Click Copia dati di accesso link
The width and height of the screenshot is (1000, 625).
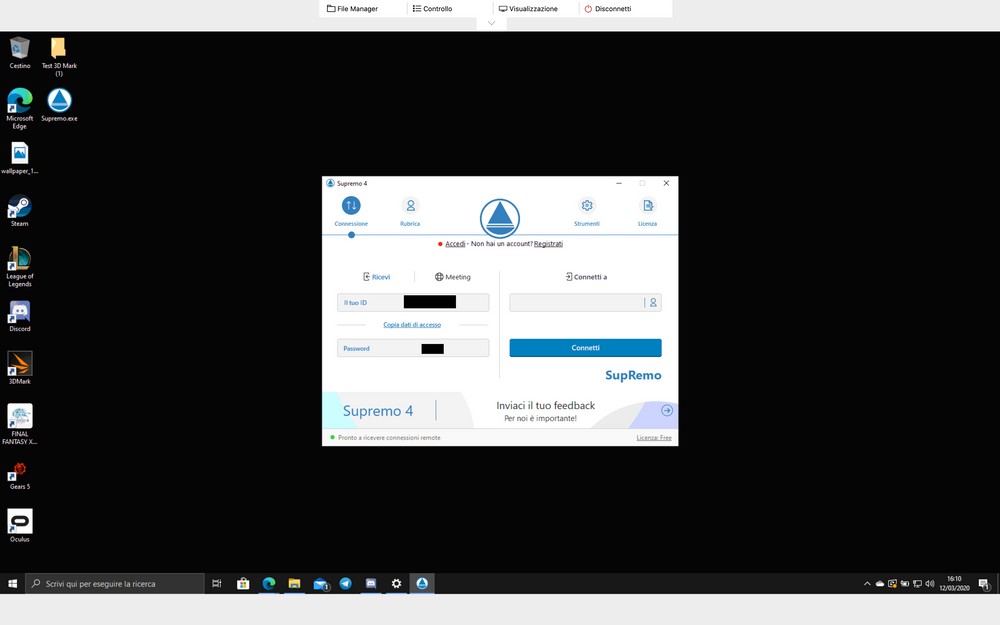412,325
